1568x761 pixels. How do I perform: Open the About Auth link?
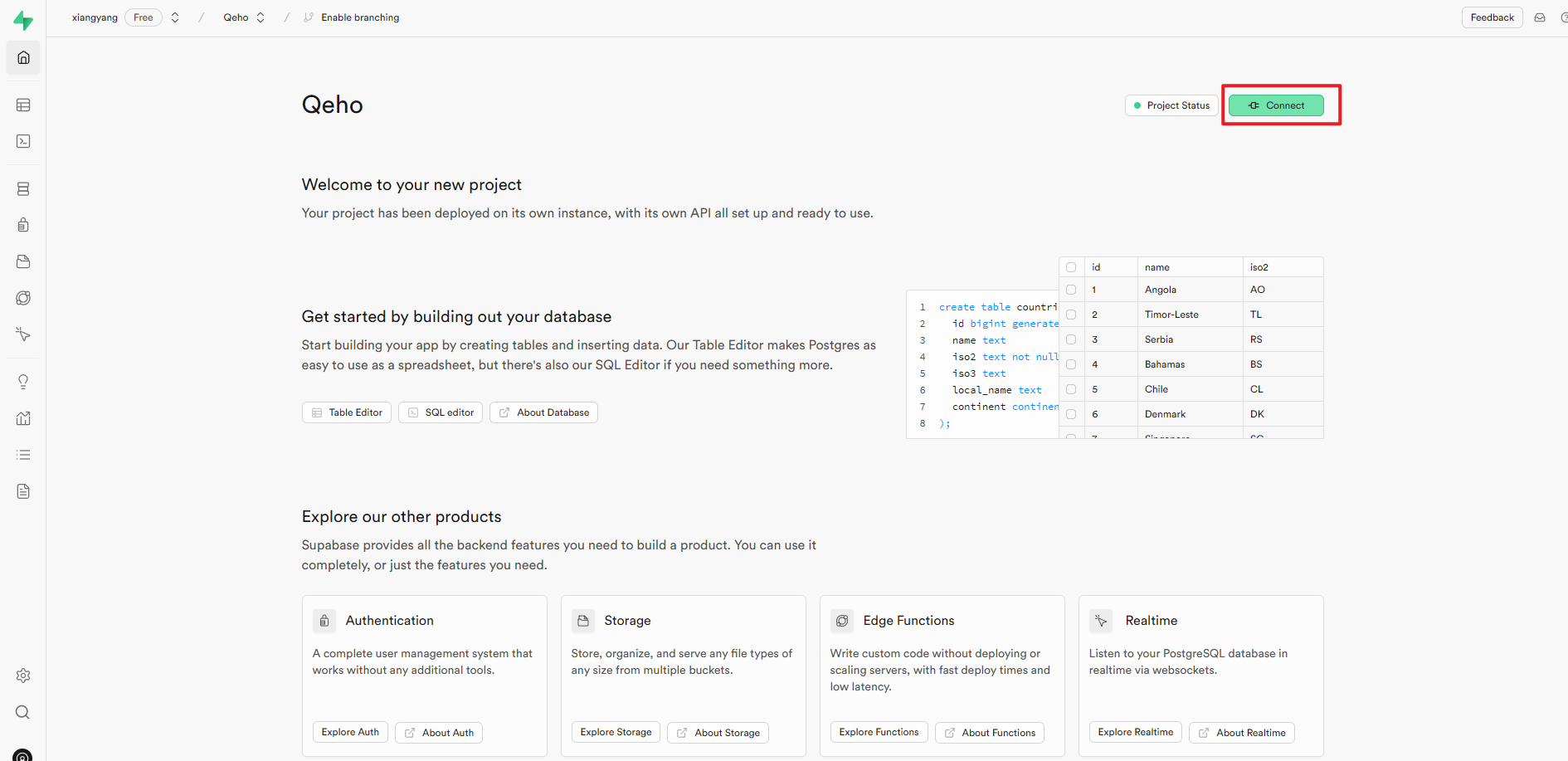(439, 733)
